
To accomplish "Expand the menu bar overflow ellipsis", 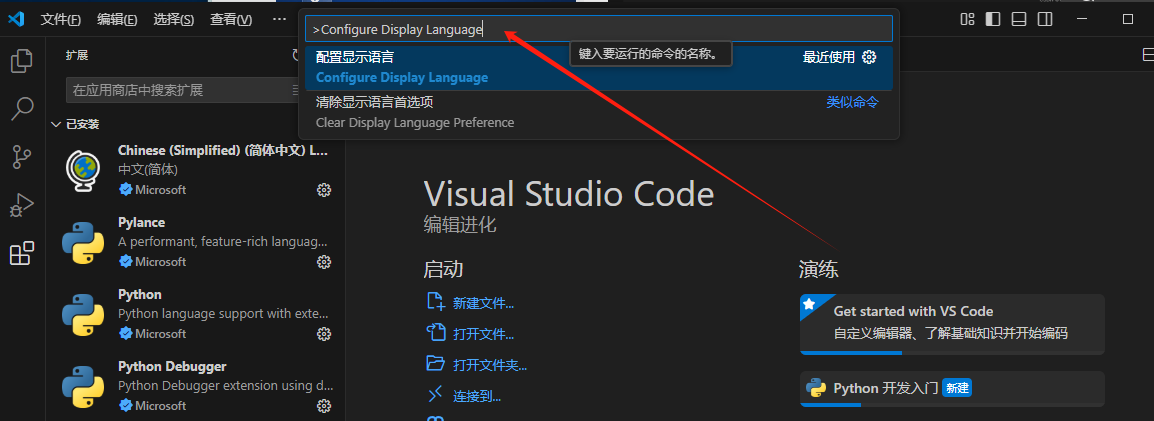I will click(279, 20).
